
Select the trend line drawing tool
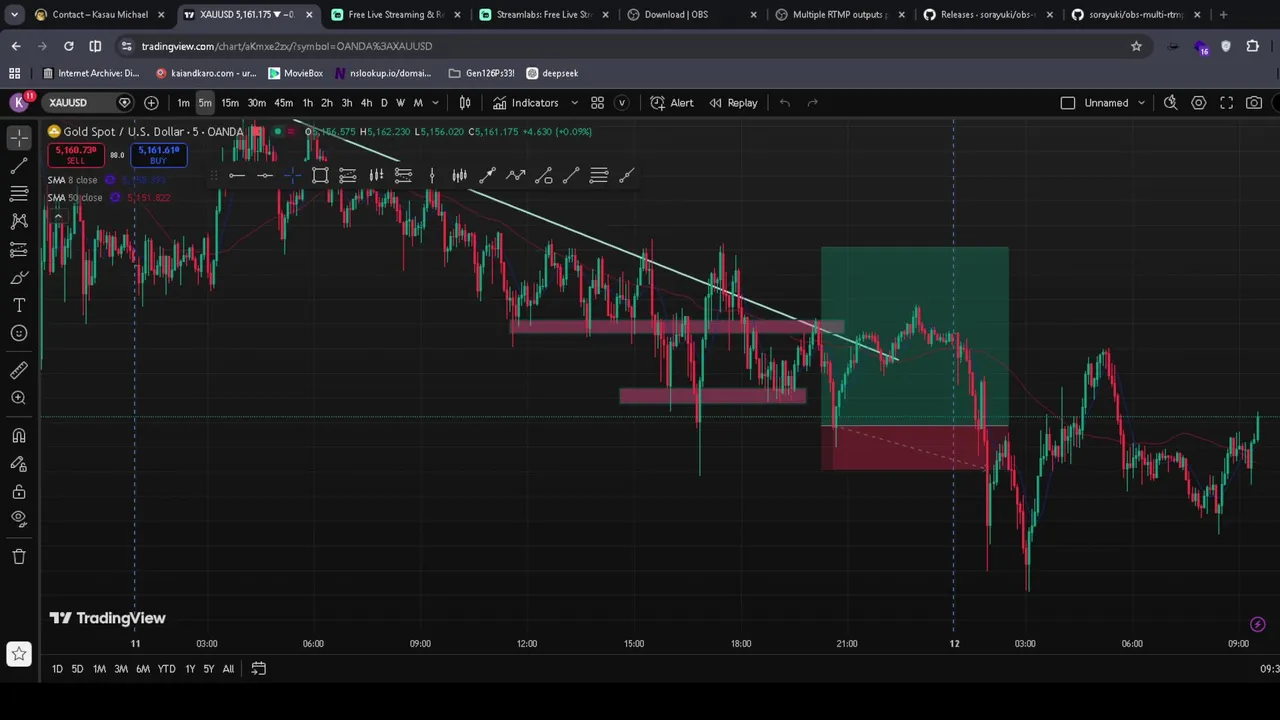pos(19,166)
